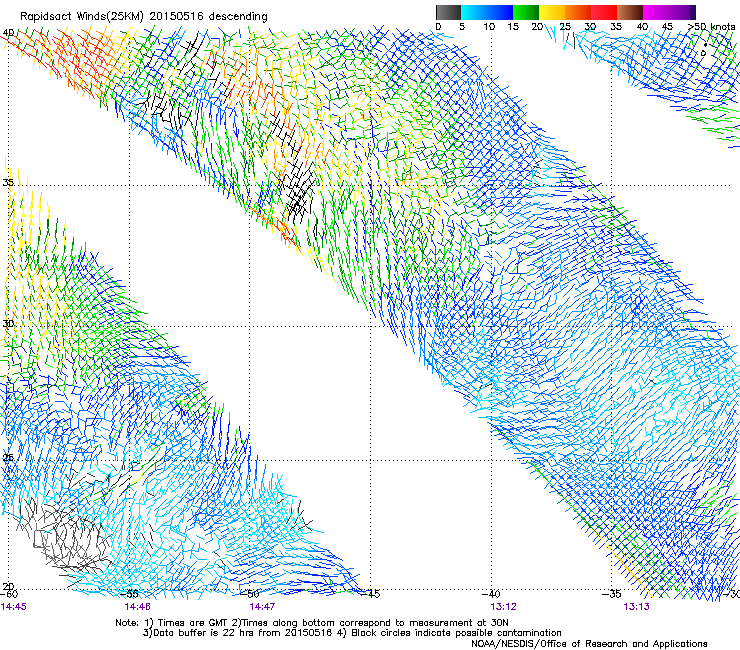Click the pass time label 13:12
The width and height of the screenshot is (740, 650).
[x=504, y=607]
